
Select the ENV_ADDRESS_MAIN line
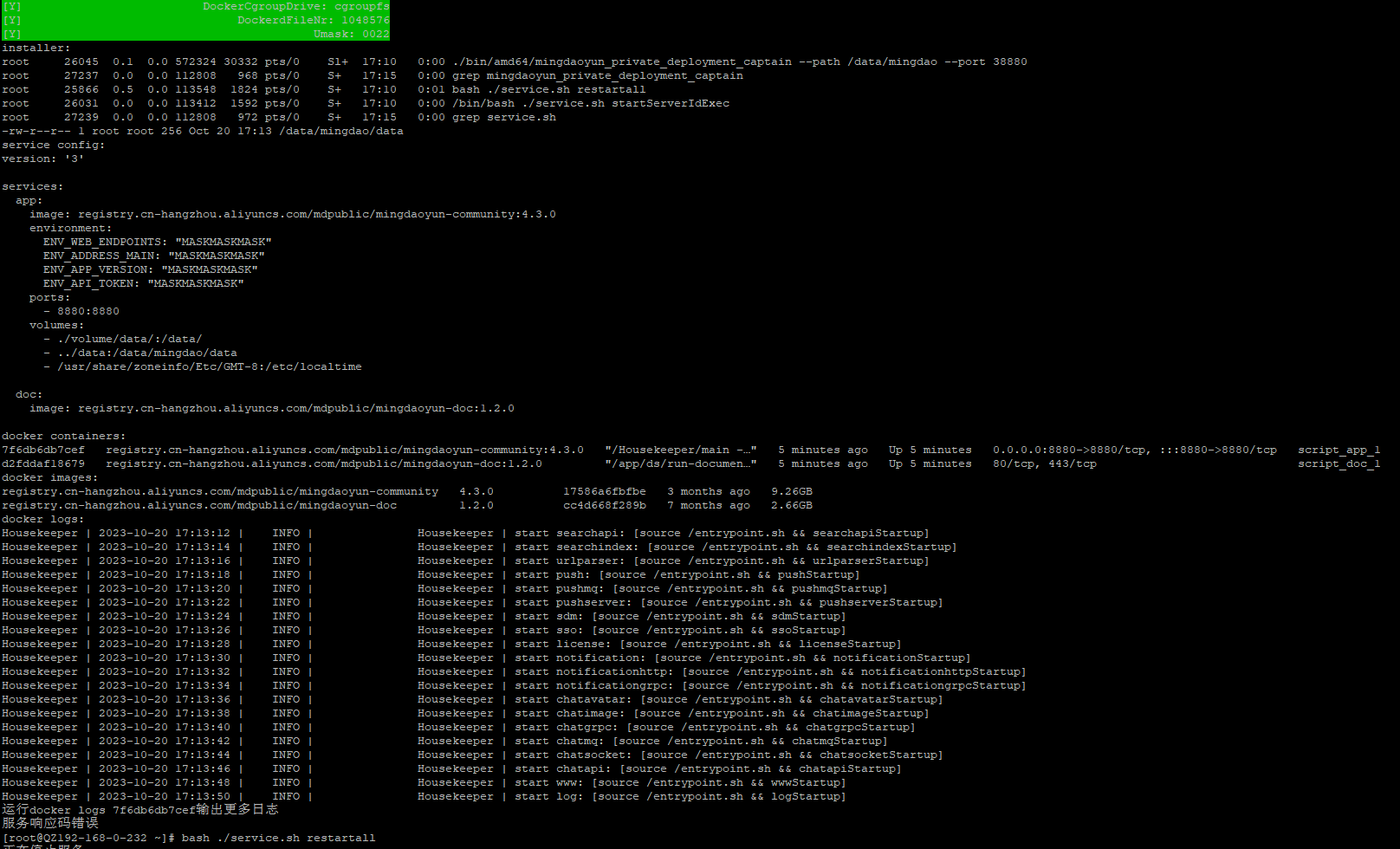[x=154, y=256]
